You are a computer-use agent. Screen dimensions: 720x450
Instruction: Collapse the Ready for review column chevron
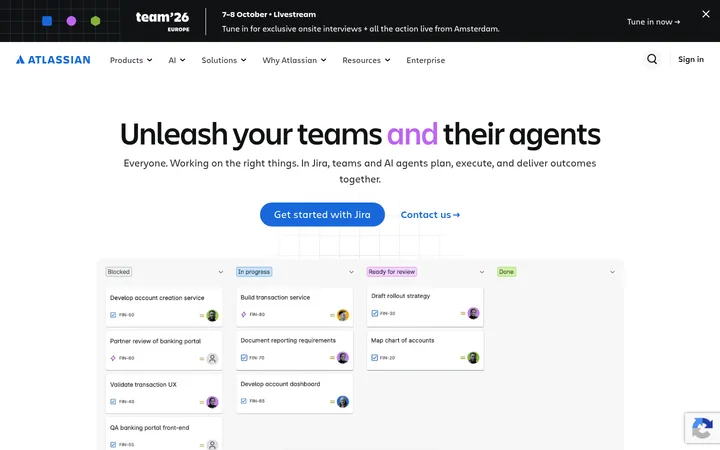tap(482, 272)
